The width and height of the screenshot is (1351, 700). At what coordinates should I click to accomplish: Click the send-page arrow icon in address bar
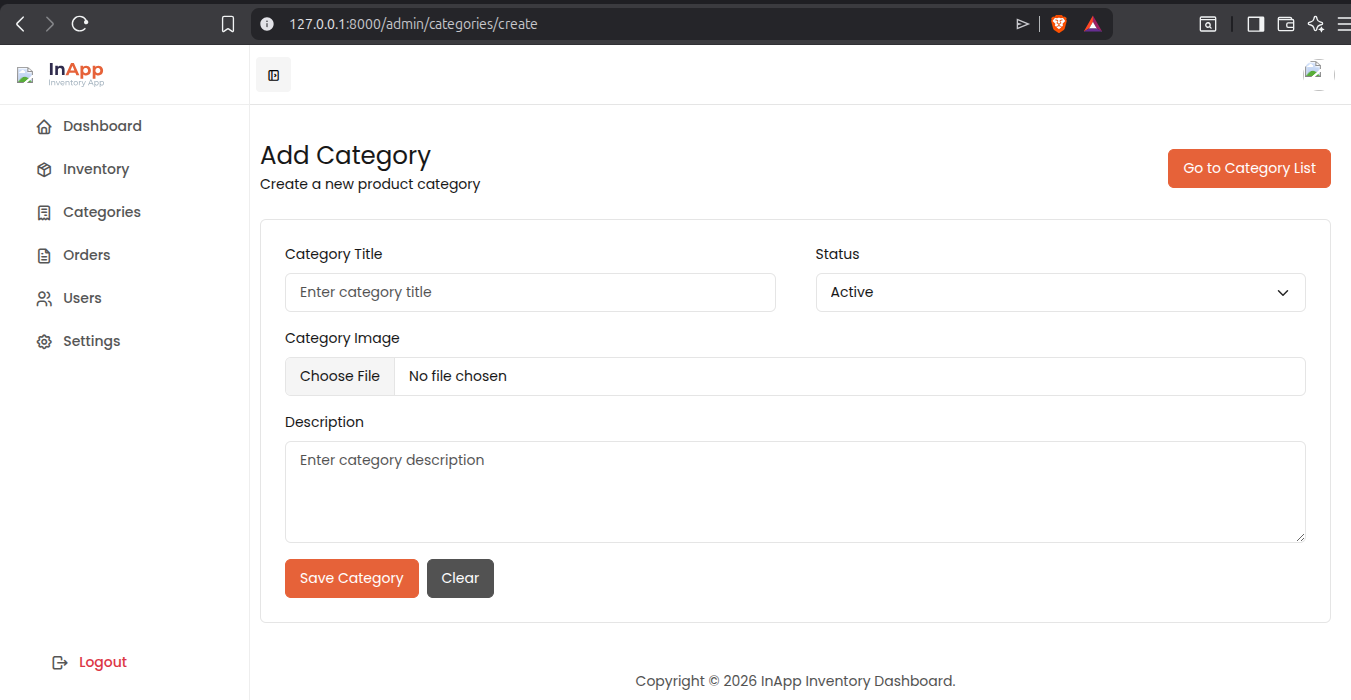(x=1022, y=24)
